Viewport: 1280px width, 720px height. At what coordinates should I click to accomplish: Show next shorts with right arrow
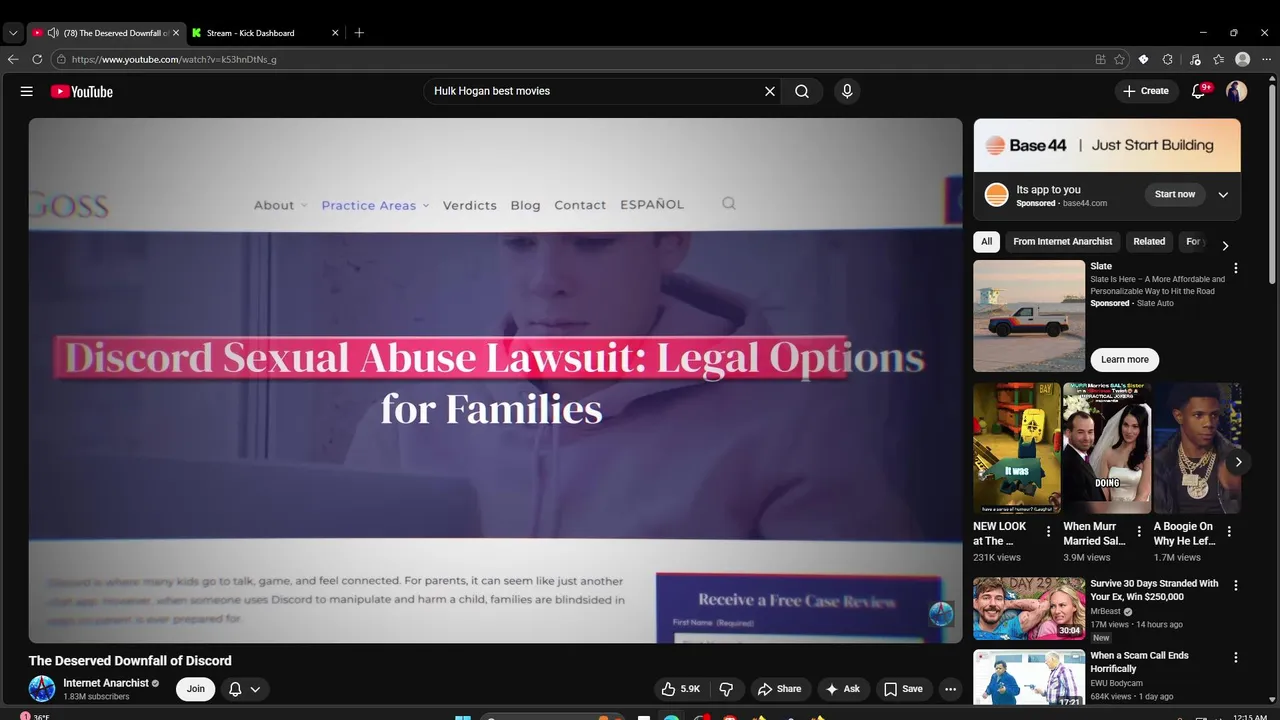1238,462
